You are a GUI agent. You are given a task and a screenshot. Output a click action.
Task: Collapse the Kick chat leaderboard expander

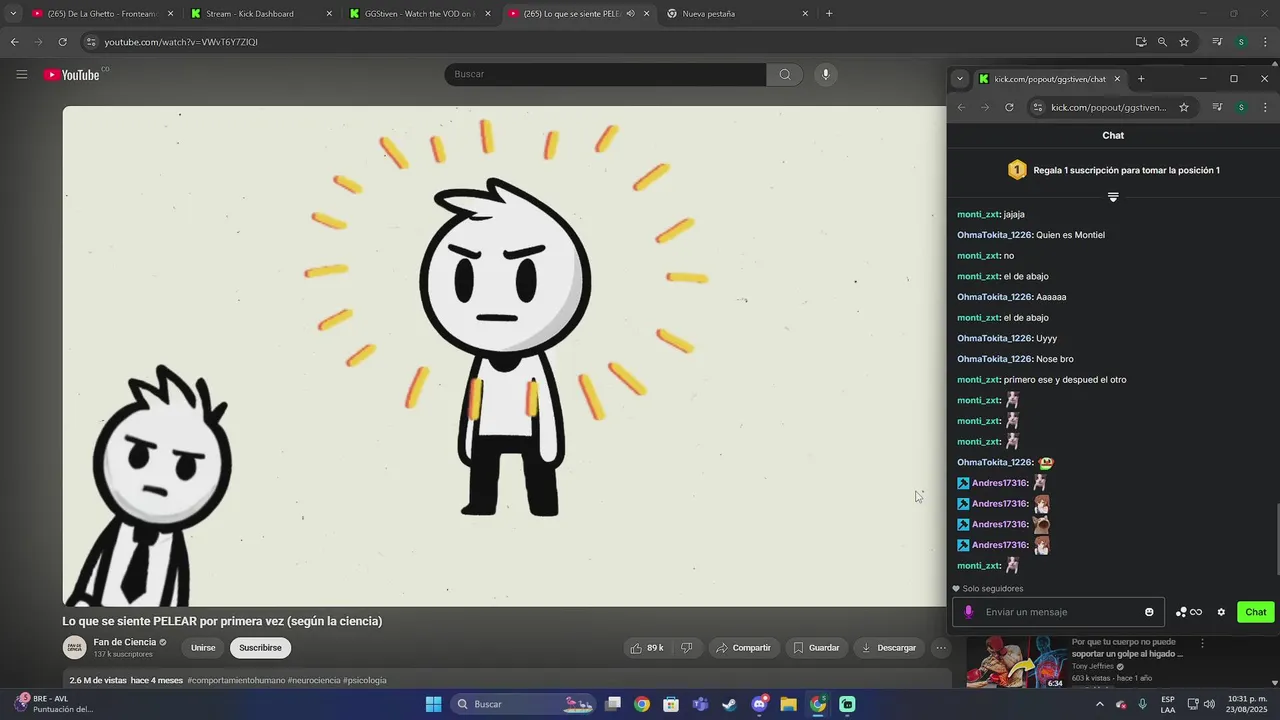coord(1113,197)
